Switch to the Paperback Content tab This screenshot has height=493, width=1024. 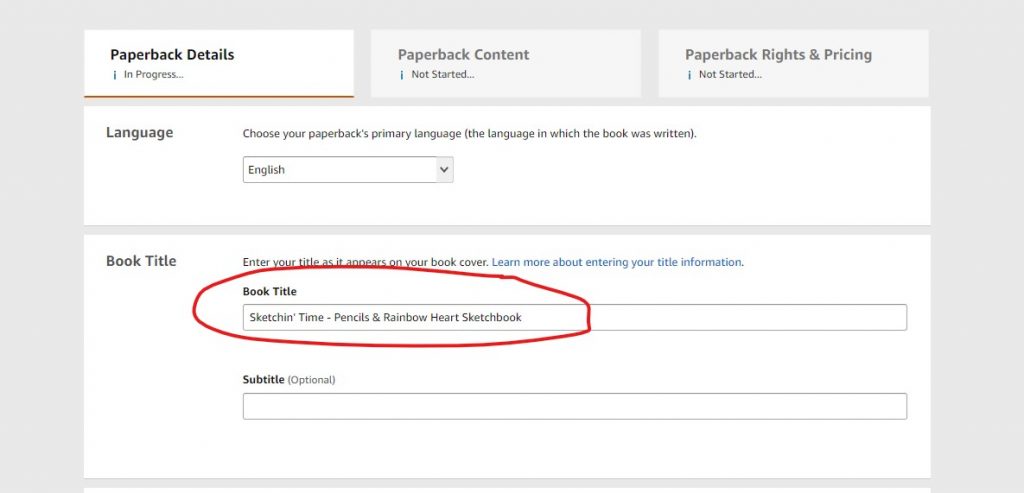505,63
